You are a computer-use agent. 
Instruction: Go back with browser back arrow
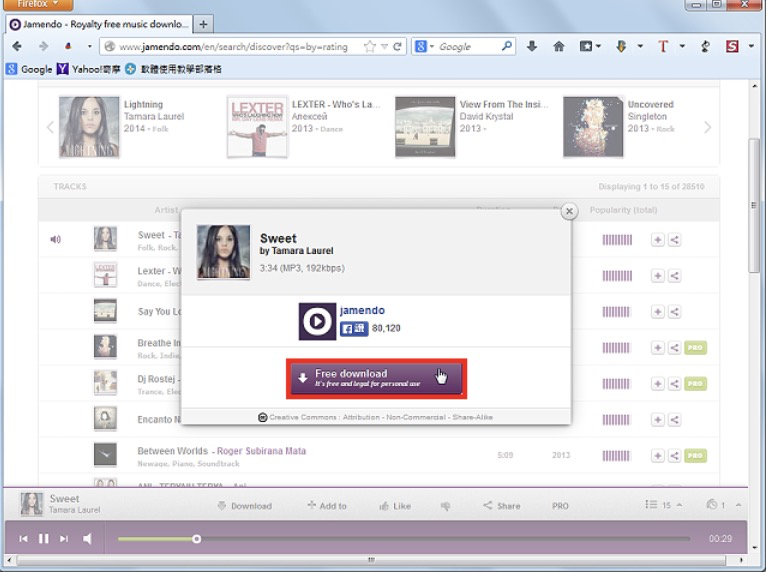pos(17,47)
